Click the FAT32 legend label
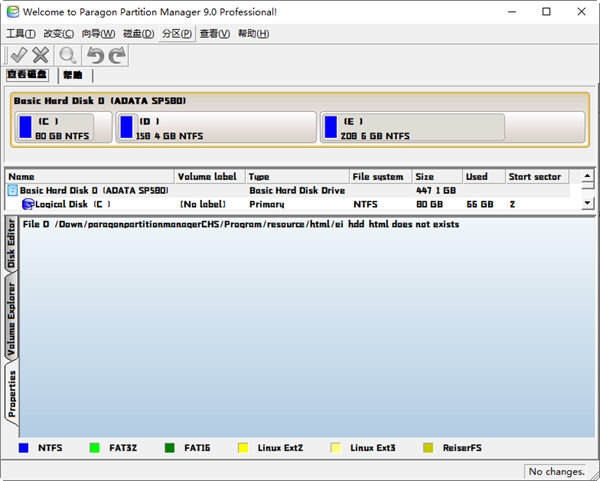The image size is (600, 481). click(123, 448)
